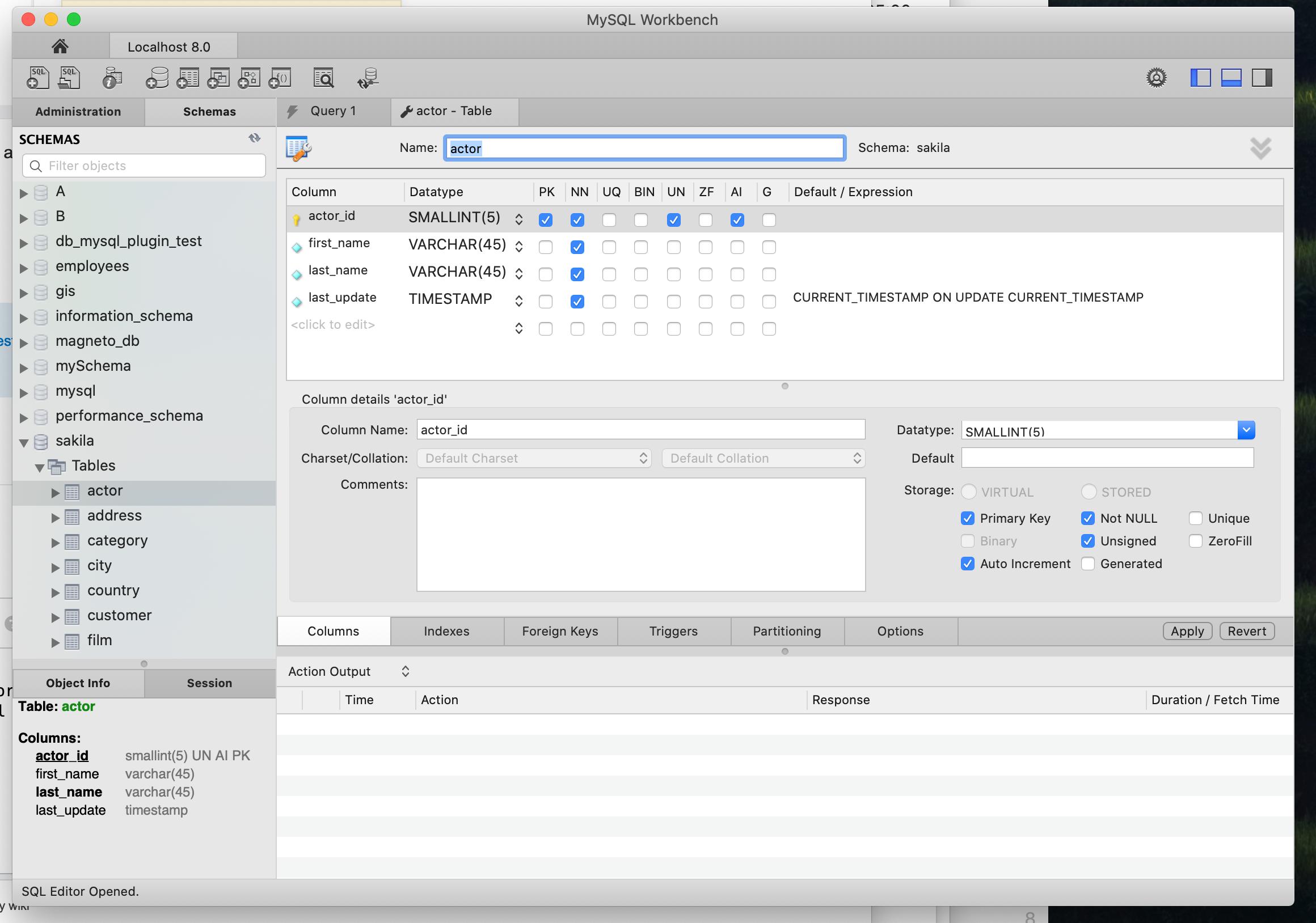Click the Apply button
Viewport: 1316px width, 923px height.
click(1187, 632)
